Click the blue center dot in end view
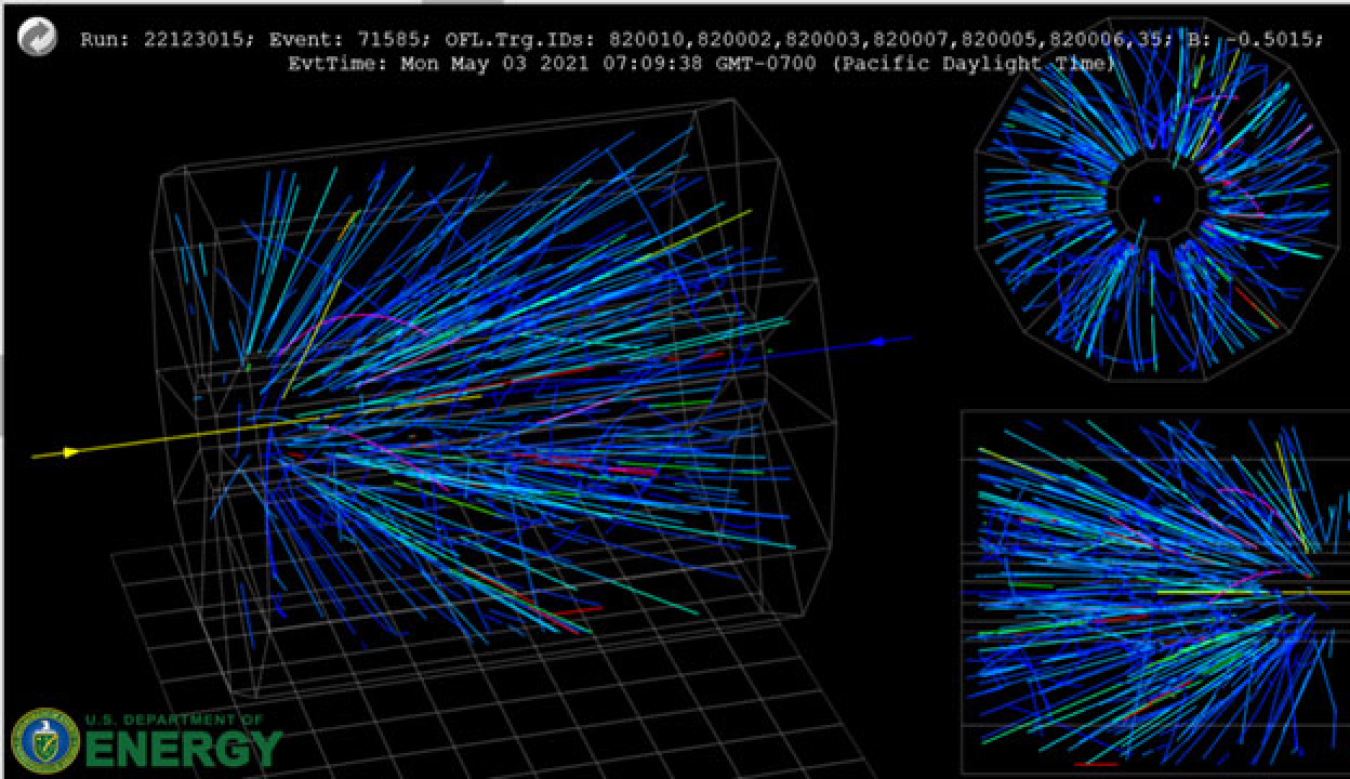1350x779 pixels. click(x=1156, y=200)
